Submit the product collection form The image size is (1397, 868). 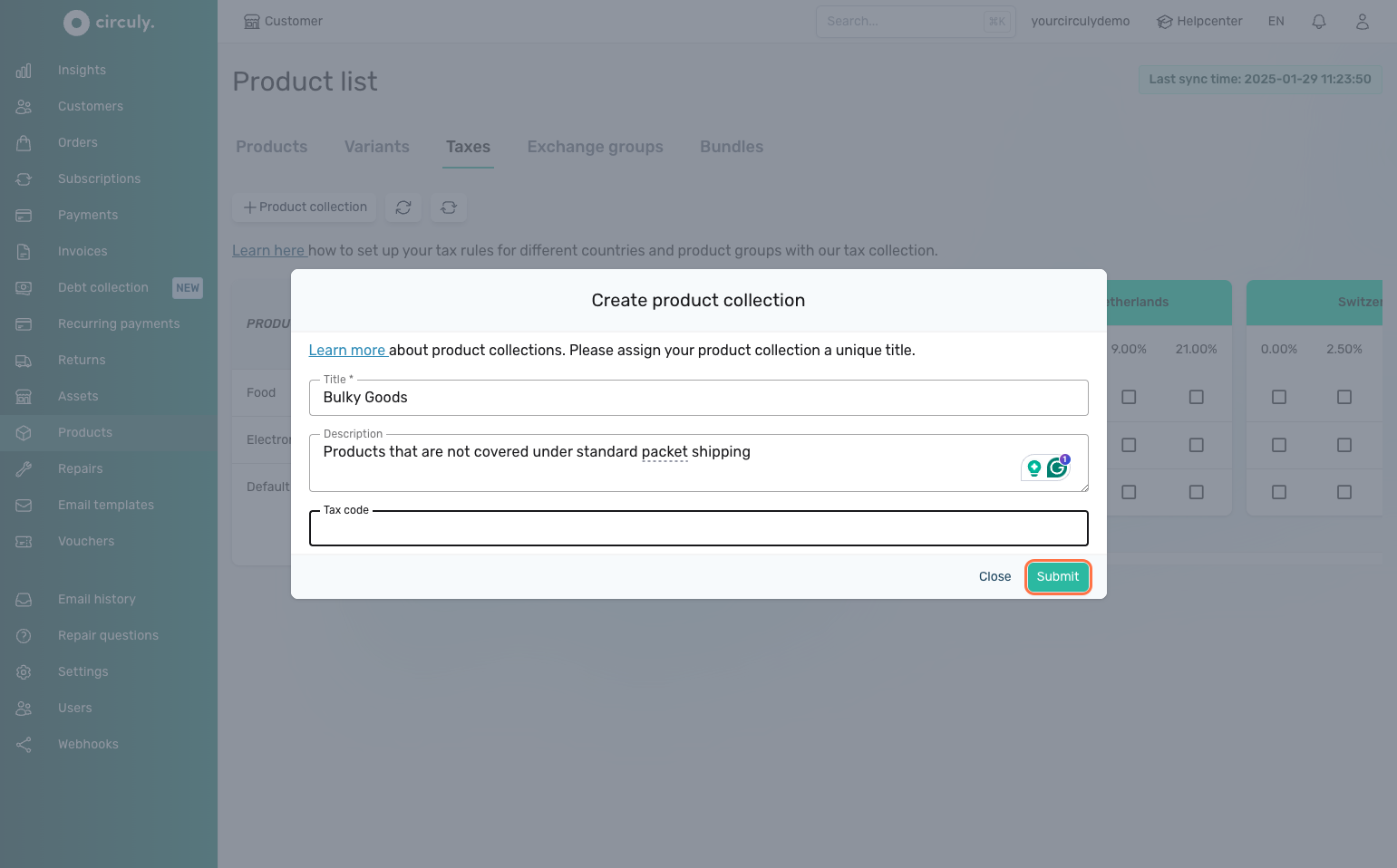coord(1058,577)
